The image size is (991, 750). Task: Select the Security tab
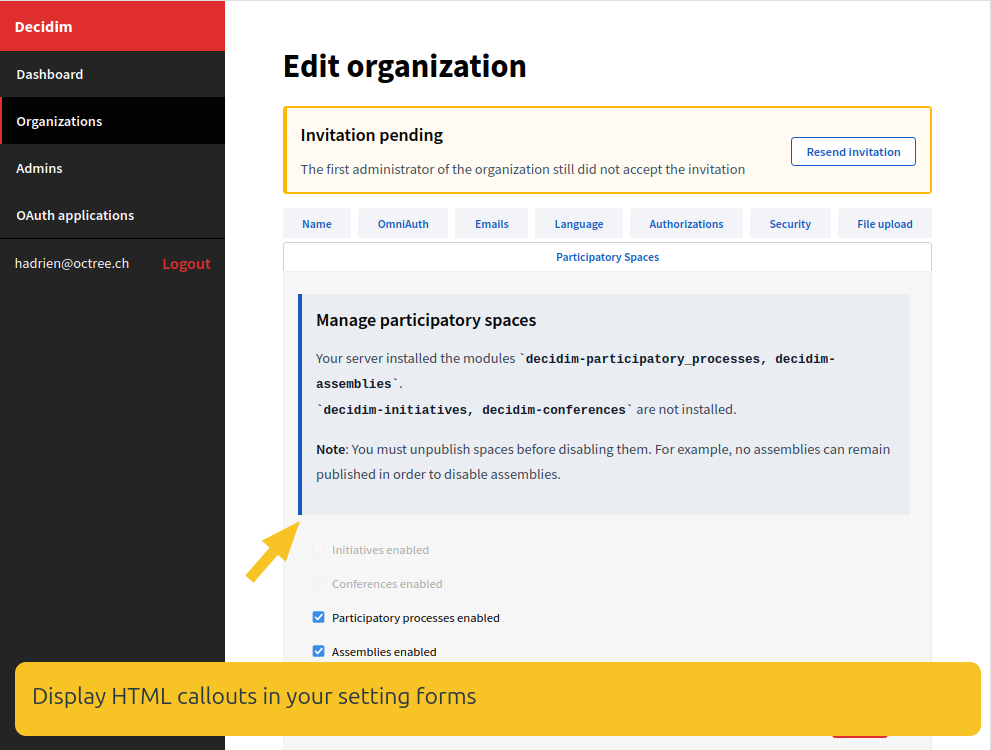click(x=790, y=224)
